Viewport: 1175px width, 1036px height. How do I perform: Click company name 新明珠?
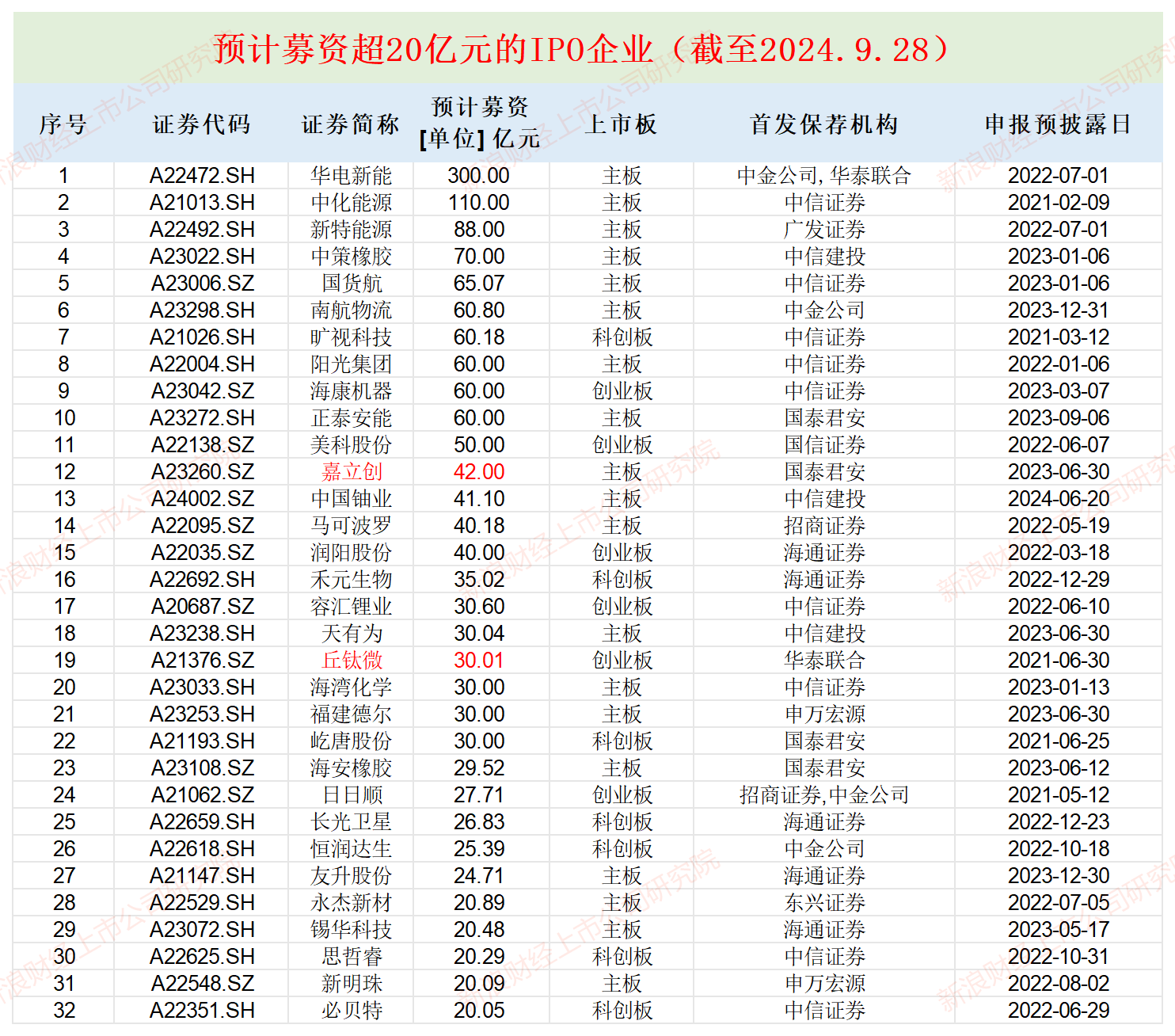(x=351, y=984)
